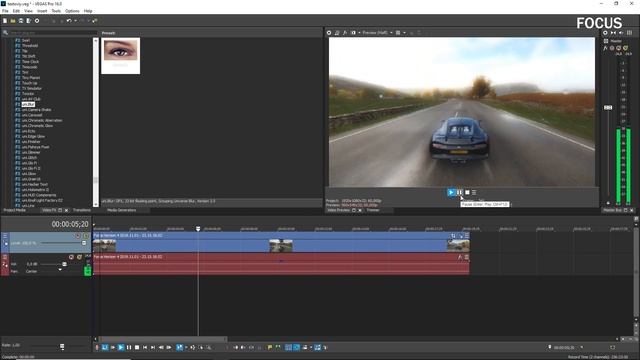This screenshot has width=640, height=360.
Task: Solo the video track
Action: [x=86, y=236]
